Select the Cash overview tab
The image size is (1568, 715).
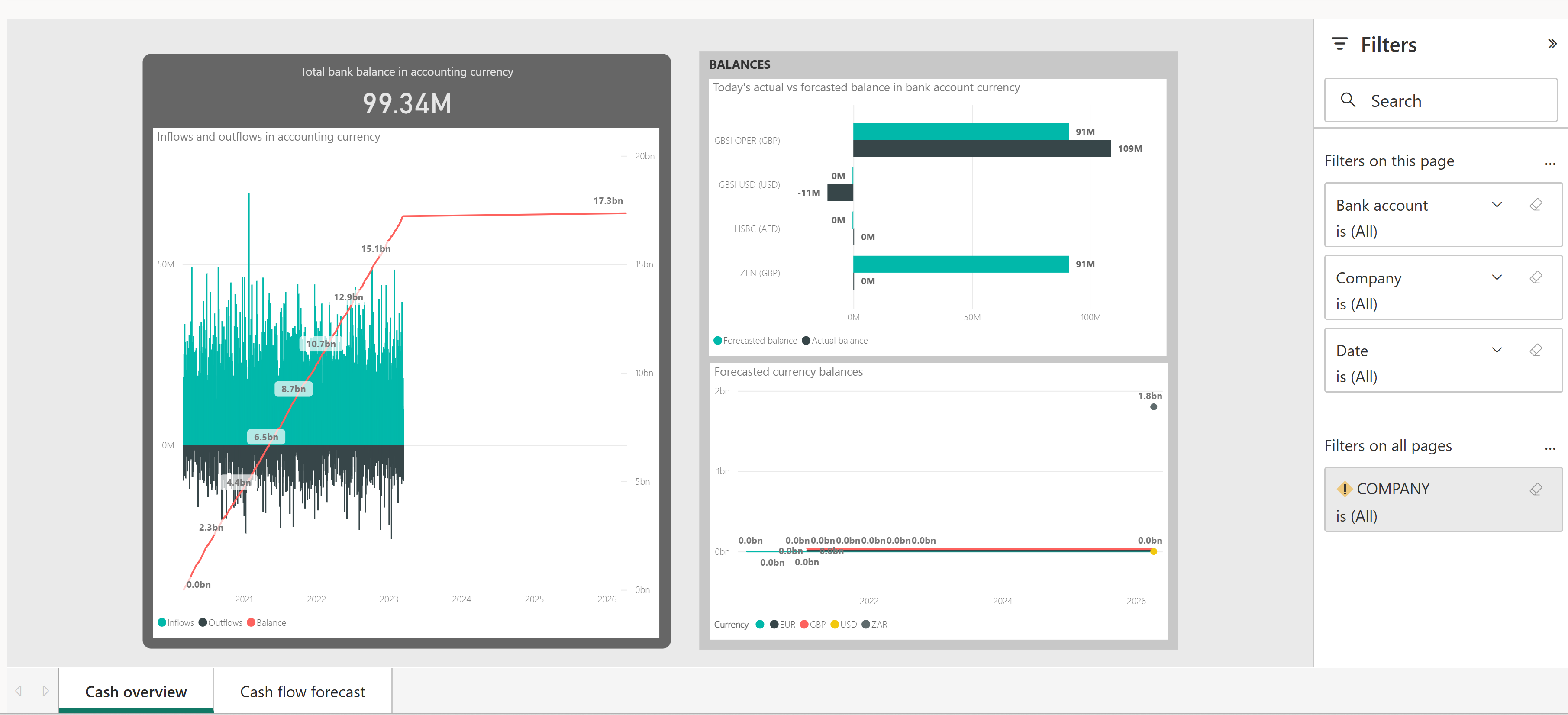coord(136,692)
